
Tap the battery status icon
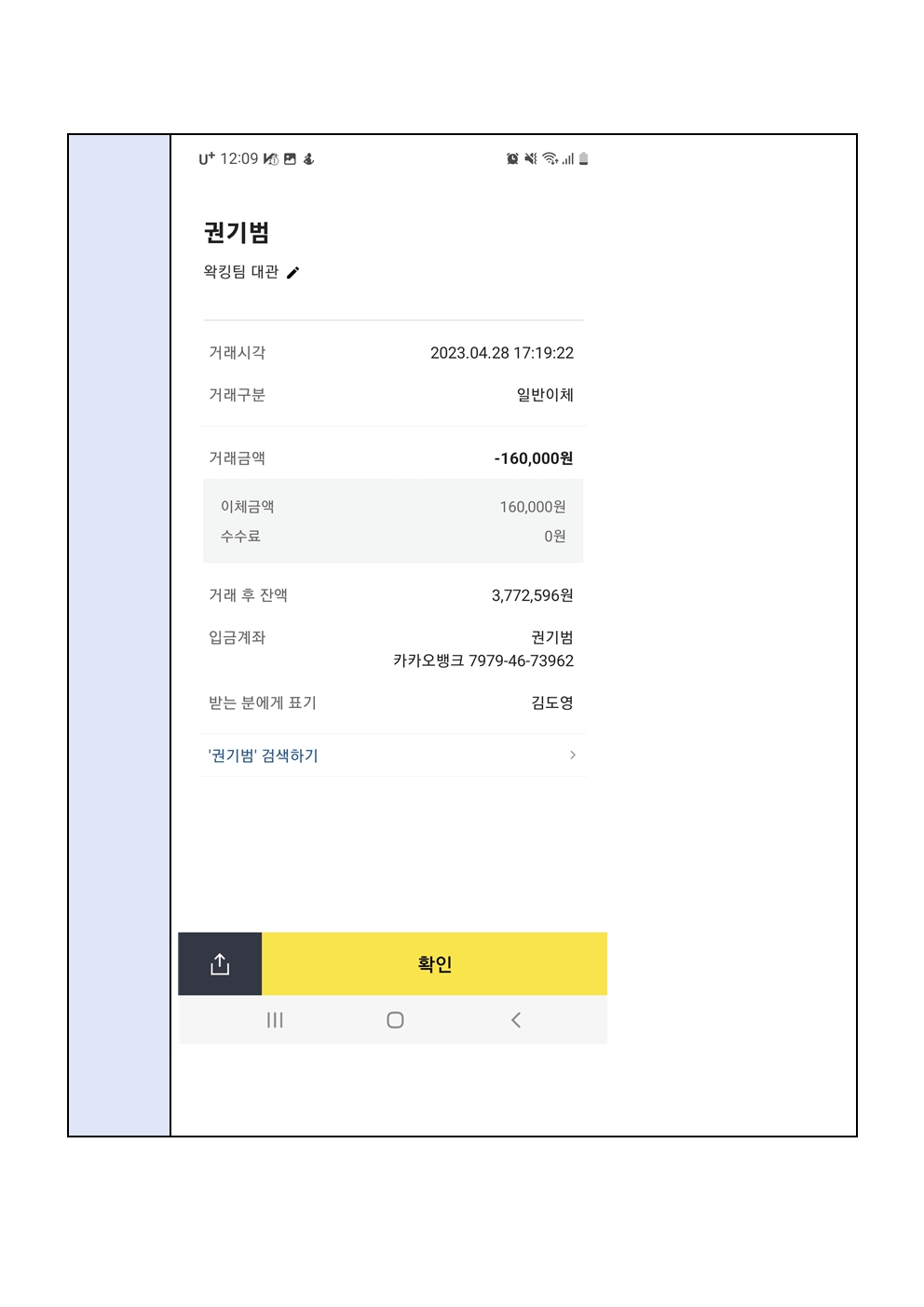pyautogui.click(x=583, y=159)
